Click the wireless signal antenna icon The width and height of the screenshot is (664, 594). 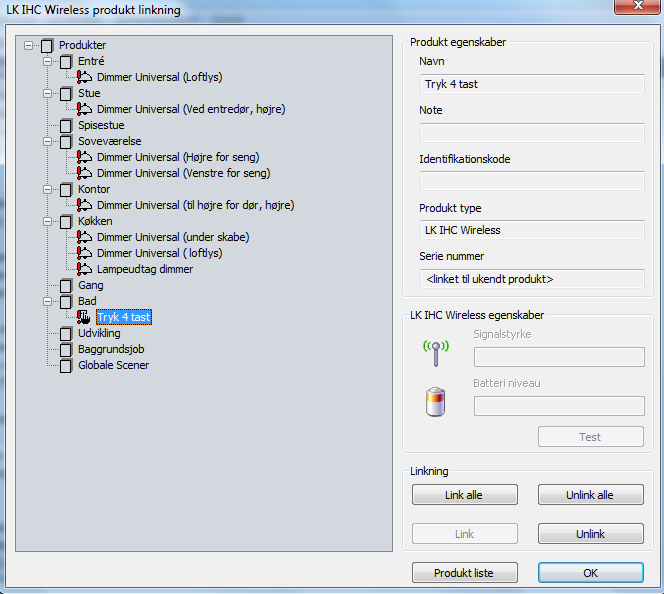pos(436,353)
